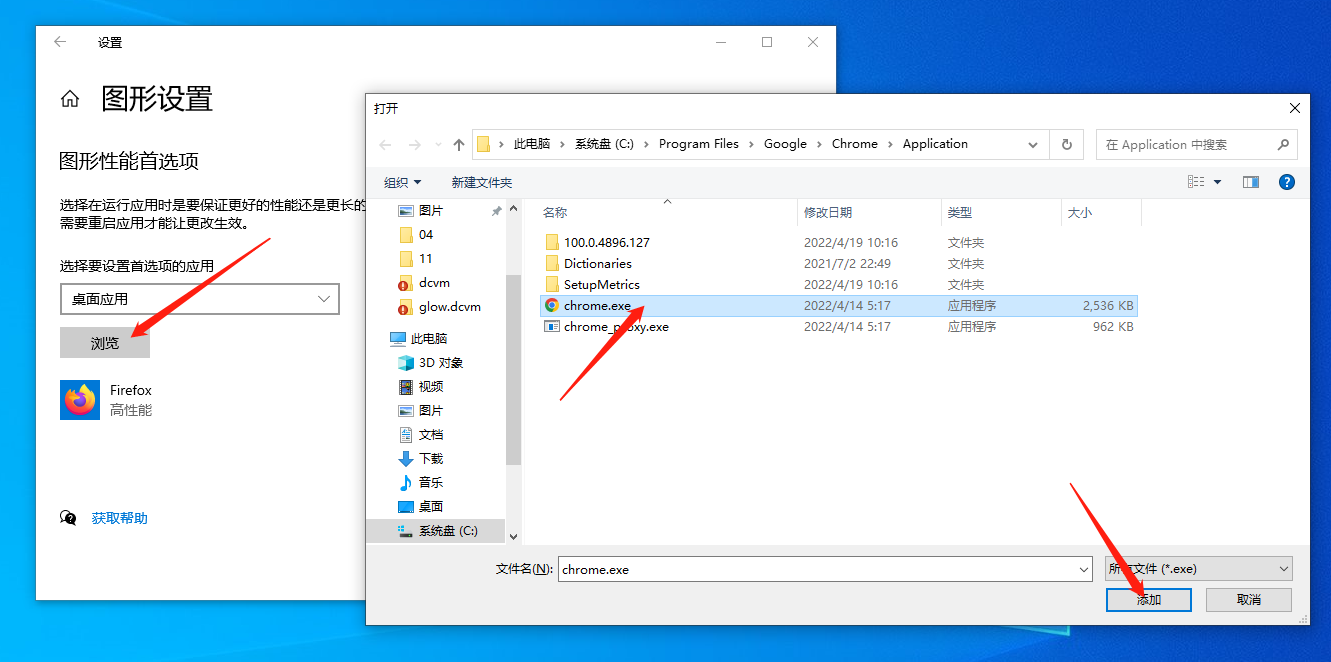
Task: Click the search magnifier icon in the Open dialog
Action: click(x=1283, y=145)
